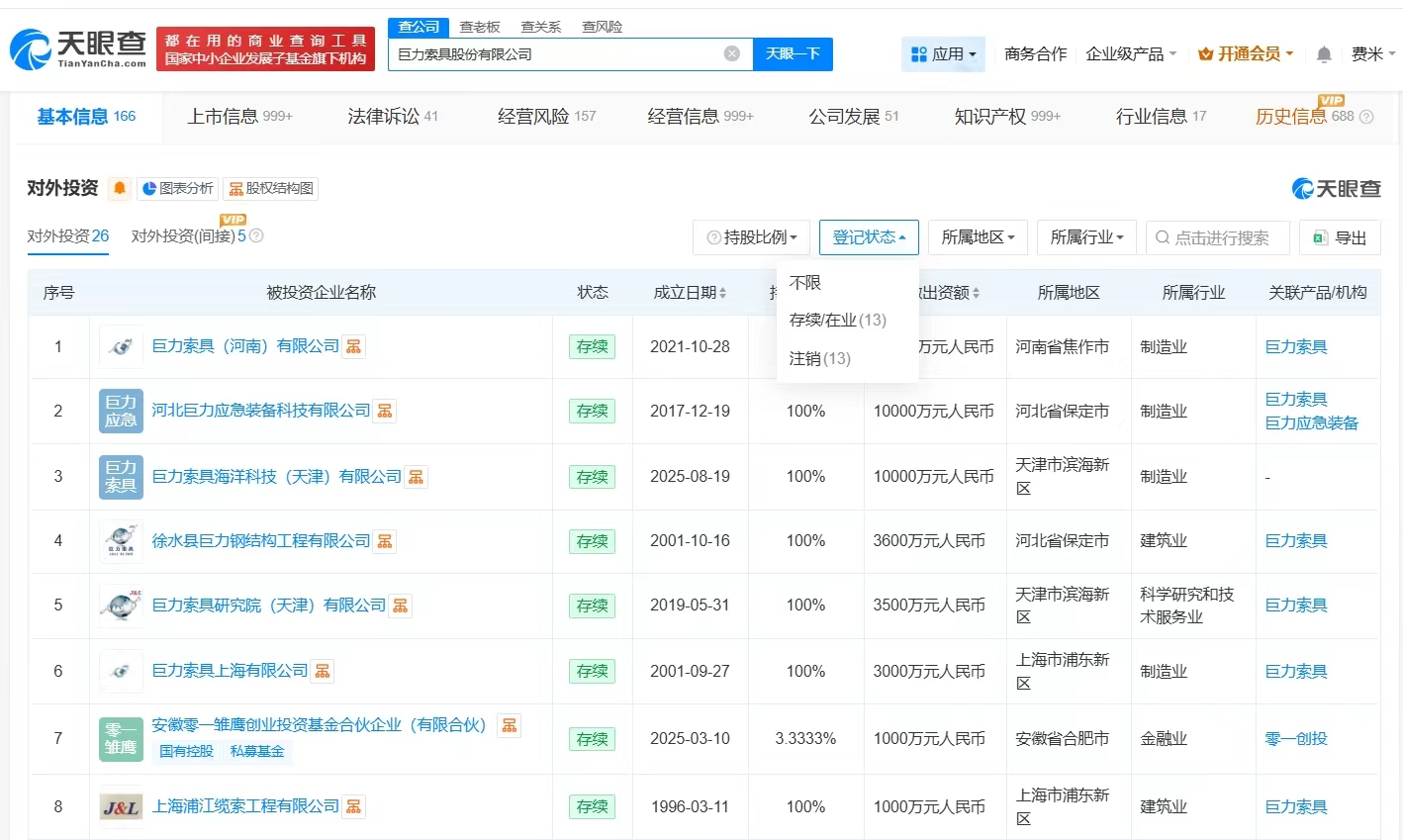Select the 查风险 search tab
The width and height of the screenshot is (1403, 840).
click(602, 27)
